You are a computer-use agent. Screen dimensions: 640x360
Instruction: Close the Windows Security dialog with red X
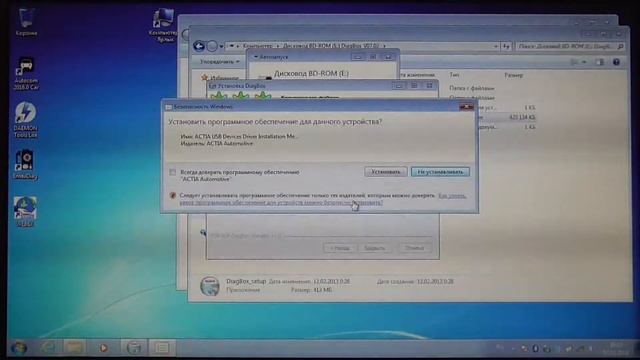(467, 107)
